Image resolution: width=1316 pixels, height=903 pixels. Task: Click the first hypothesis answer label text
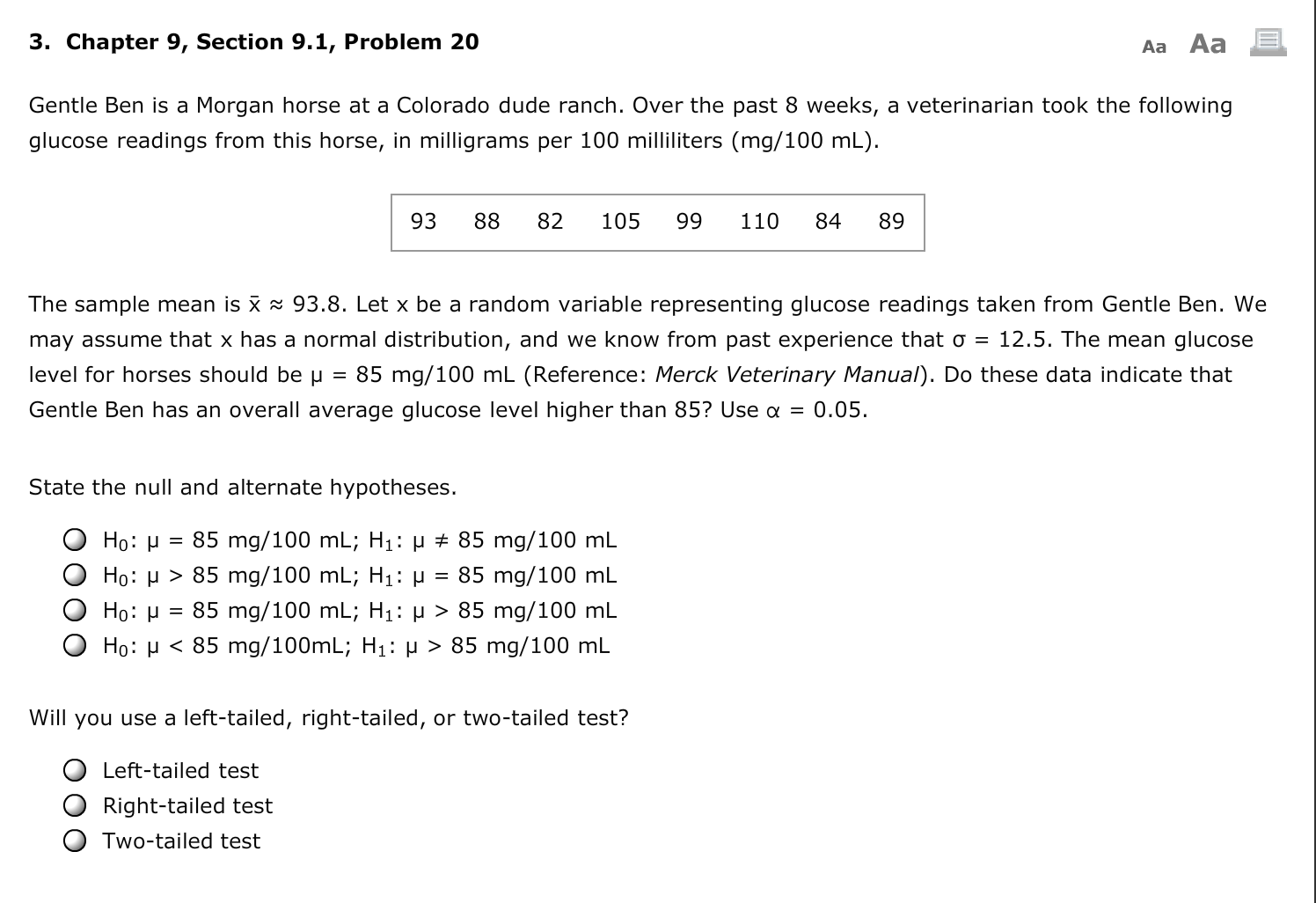pyautogui.click(x=359, y=539)
